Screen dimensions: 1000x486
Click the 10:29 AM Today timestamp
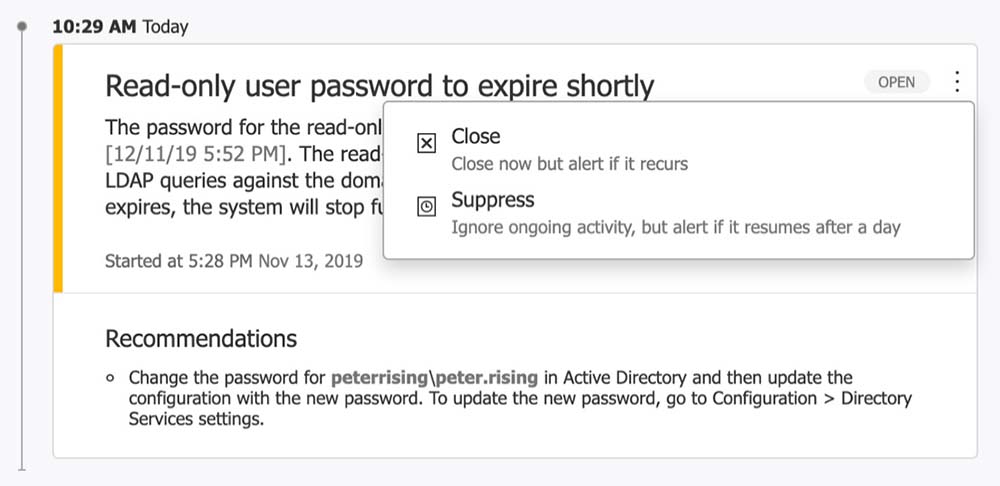point(120,27)
